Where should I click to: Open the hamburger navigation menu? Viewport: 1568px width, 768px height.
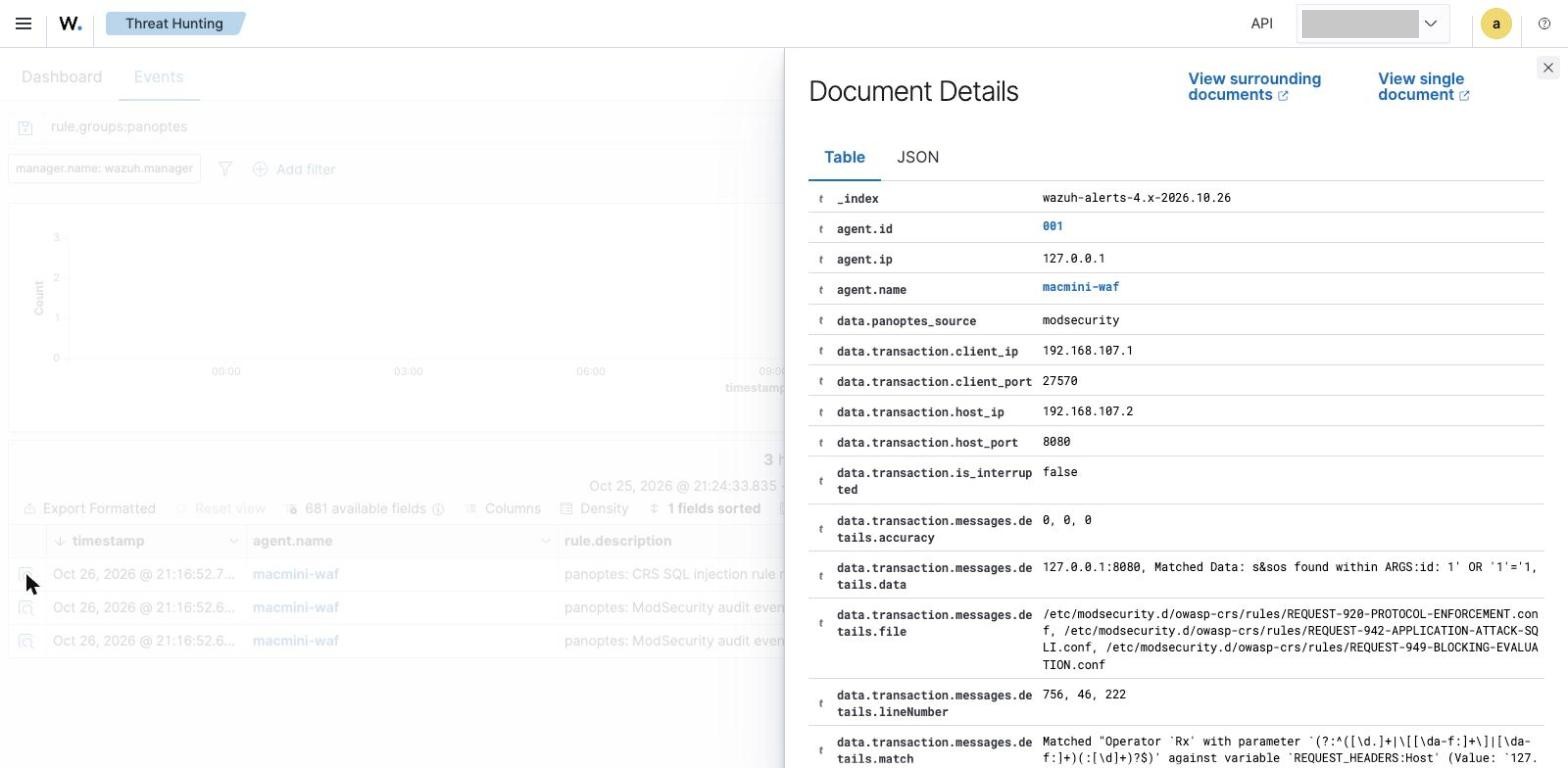[x=23, y=23]
